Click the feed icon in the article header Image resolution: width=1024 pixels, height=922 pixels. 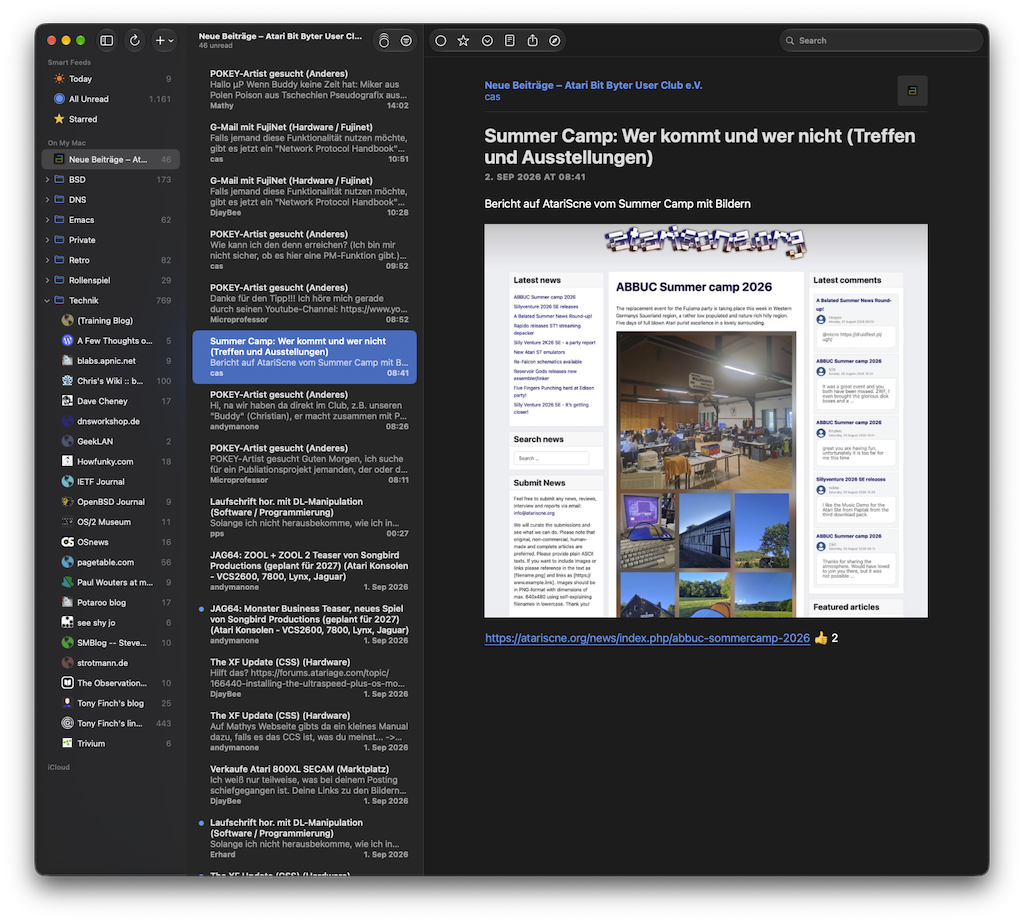912,91
